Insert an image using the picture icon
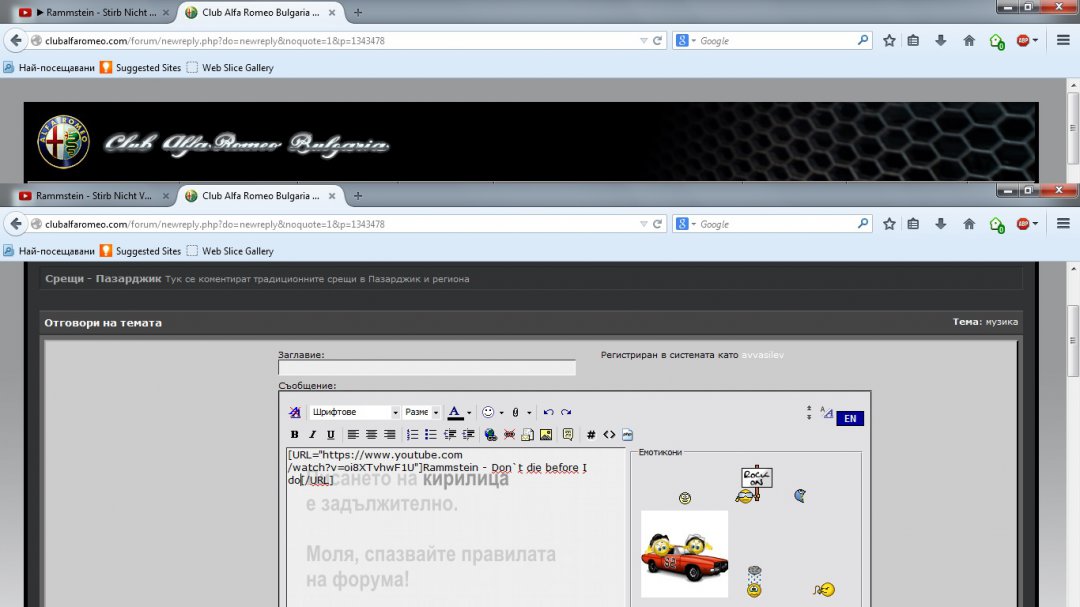Image resolution: width=1080 pixels, height=607 pixels. click(546, 435)
